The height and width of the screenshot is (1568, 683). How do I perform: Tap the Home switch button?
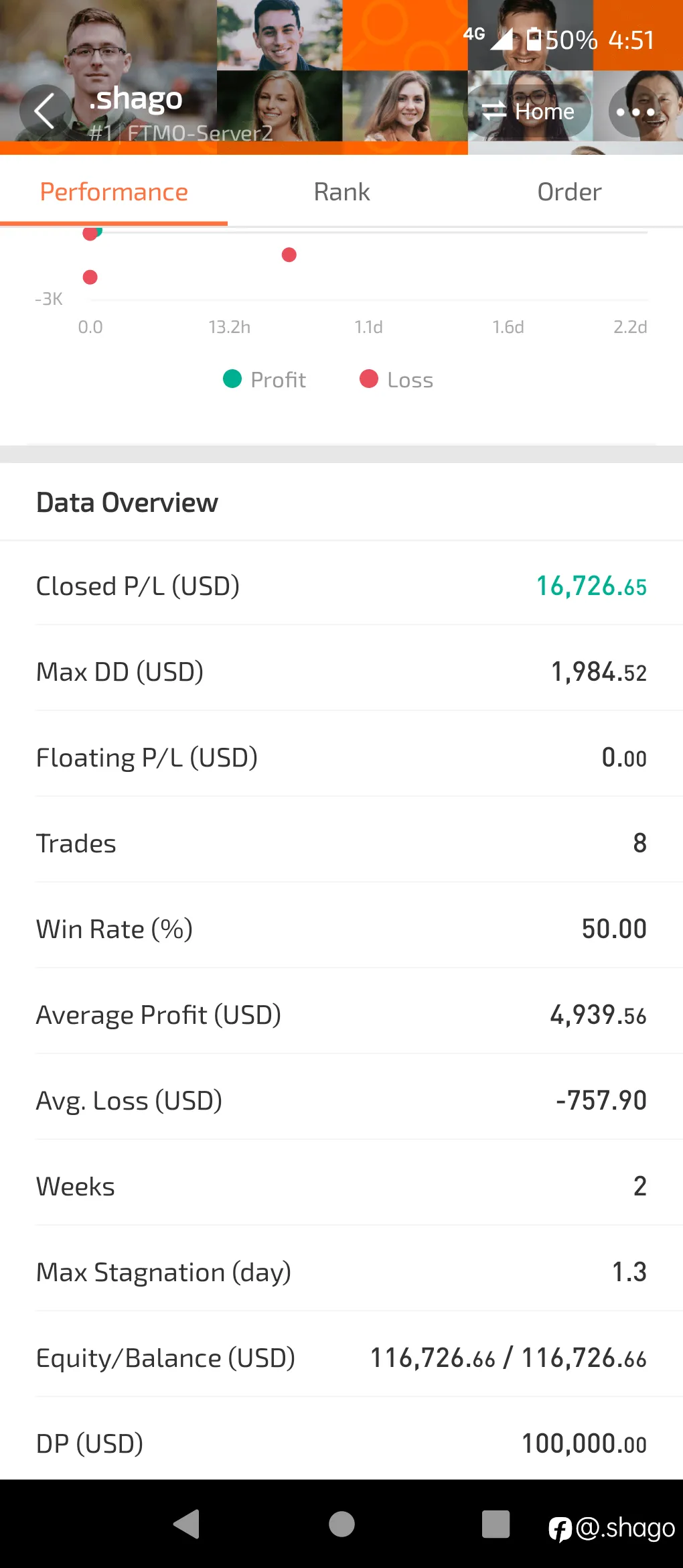pyautogui.click(x=528, y=111)
